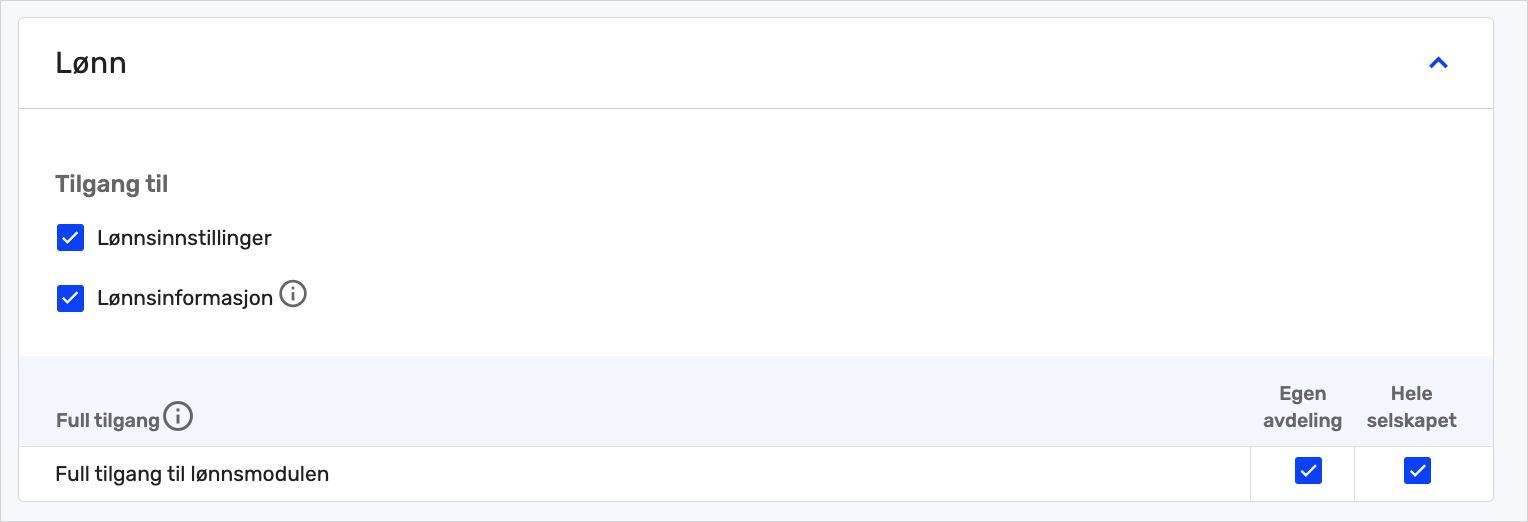Click blank space in the lønnsmodulen table row
Image resolution: width=1528 pixels, height=522 pixels.
point(780,474)
